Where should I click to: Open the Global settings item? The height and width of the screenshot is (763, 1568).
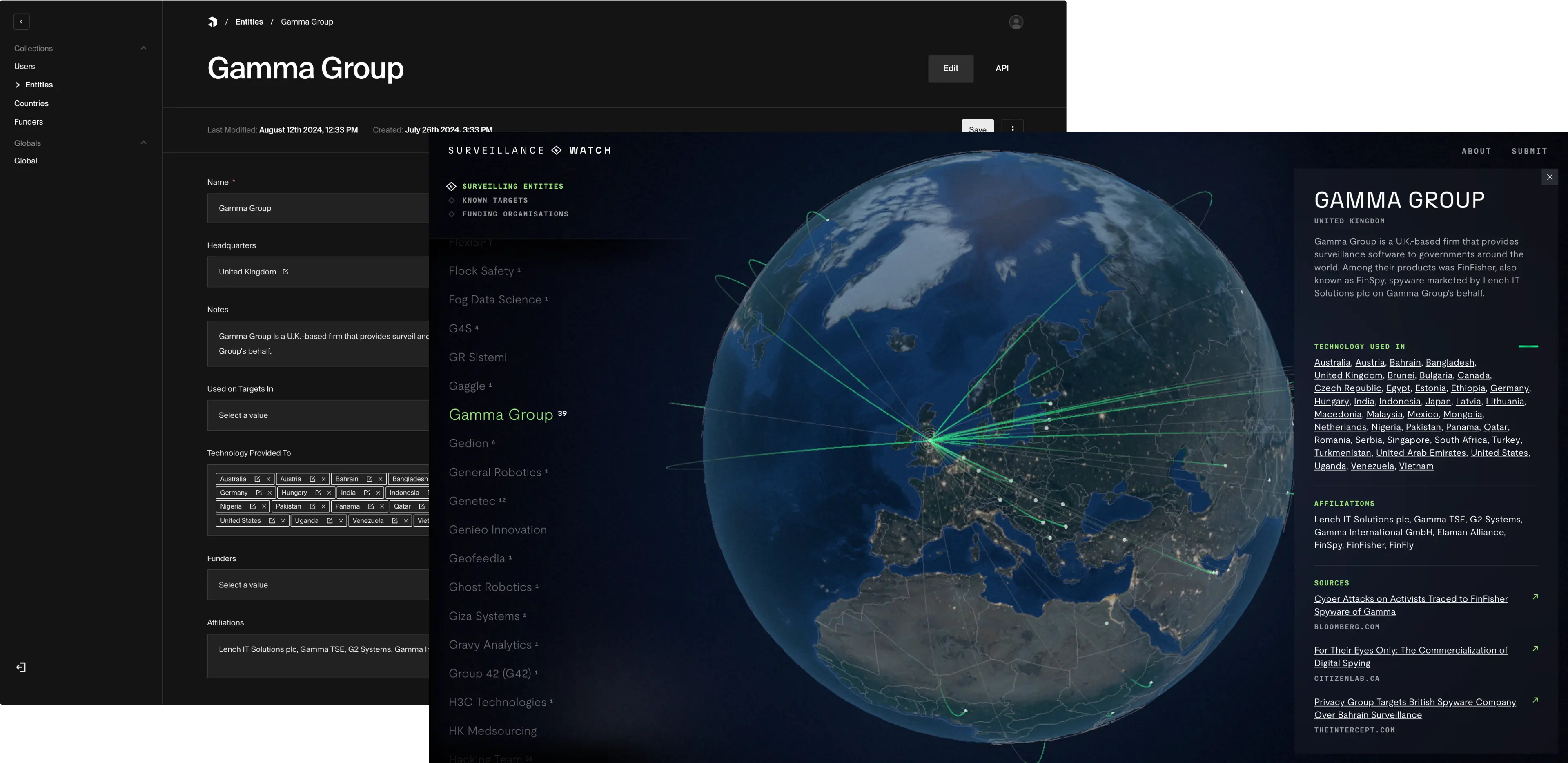coord(26,161)
